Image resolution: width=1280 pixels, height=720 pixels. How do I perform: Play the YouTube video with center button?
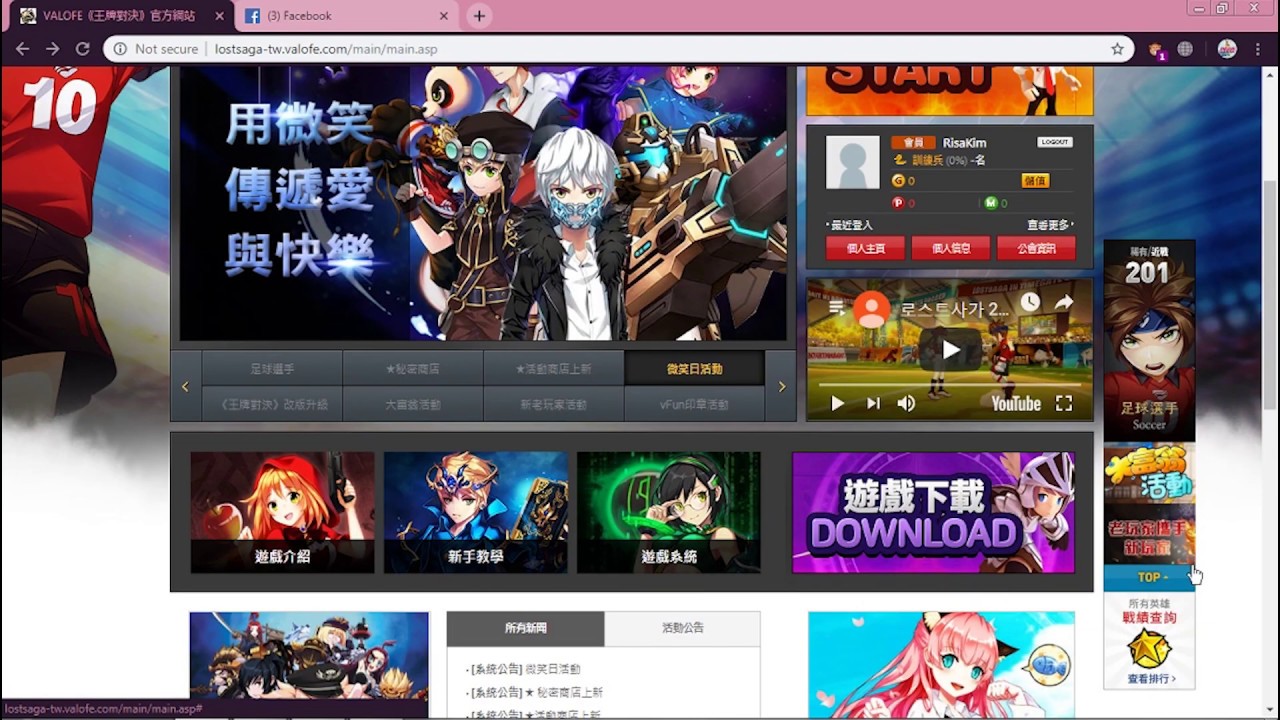tap(950, 350)
